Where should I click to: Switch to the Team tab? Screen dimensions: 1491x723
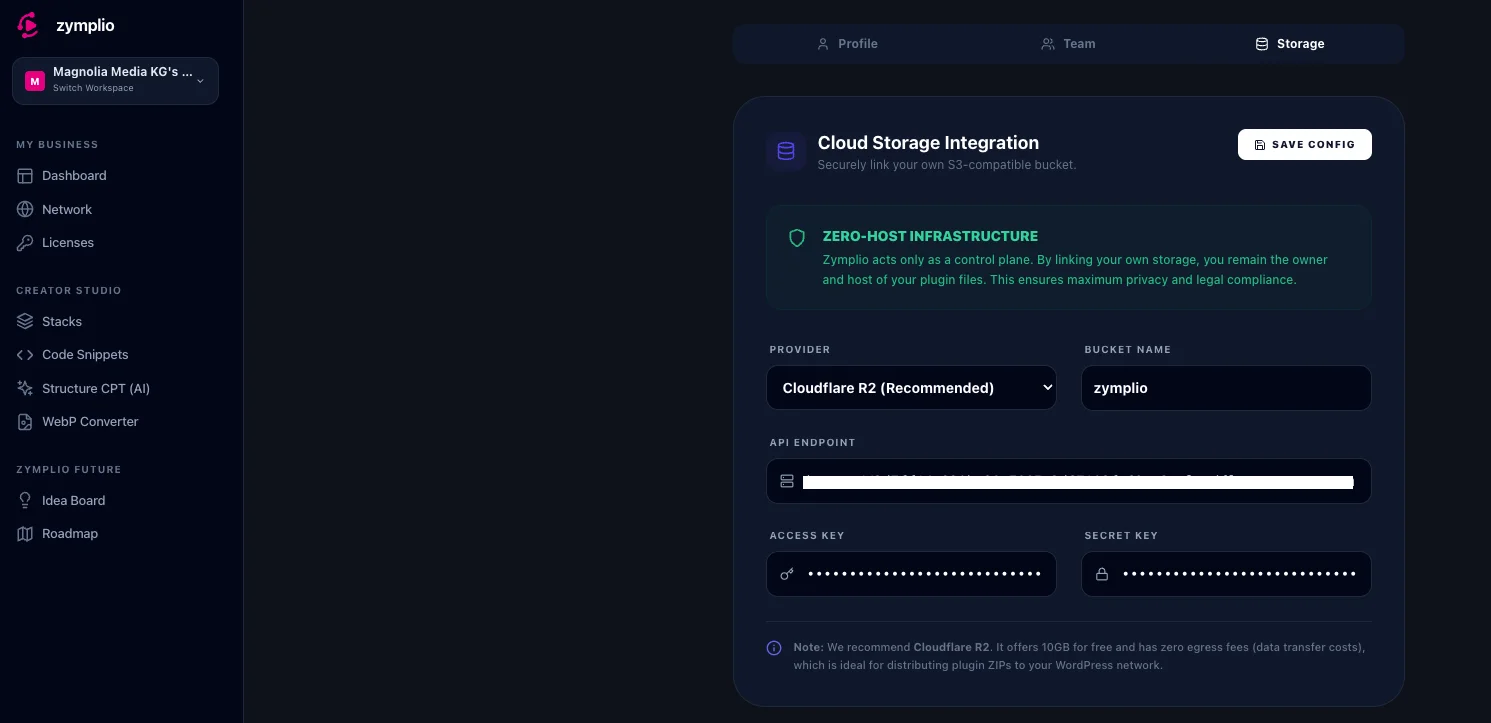coord(1069,43)
